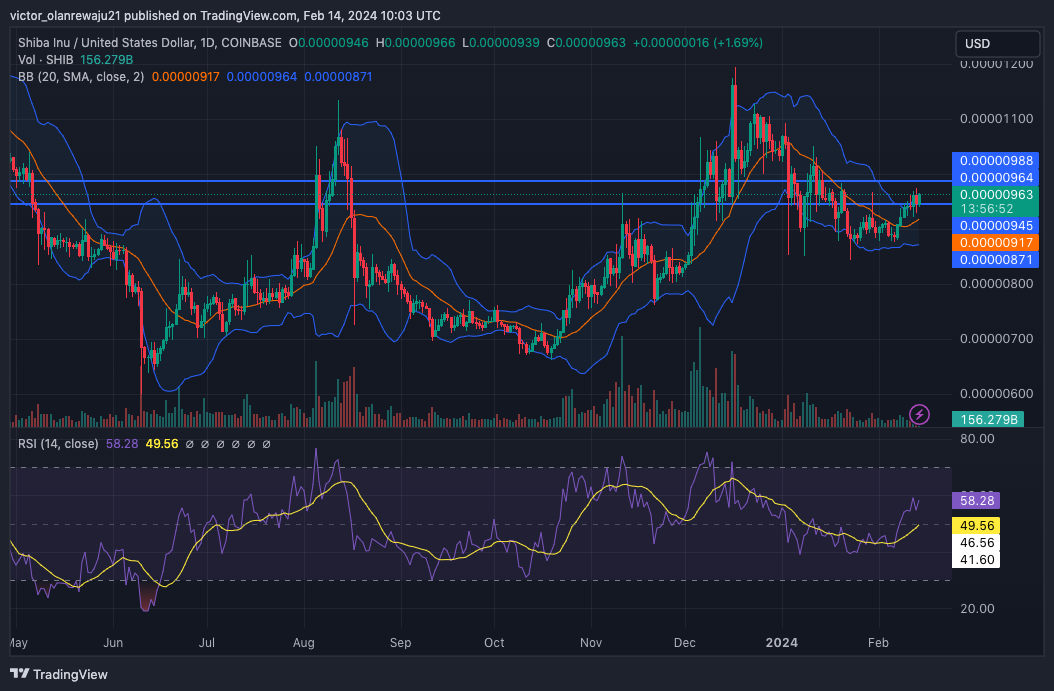This screenshot has height=691, width=1054.
Task: Click the 156.279B volume axis label
Action: [x=988, y=419]
